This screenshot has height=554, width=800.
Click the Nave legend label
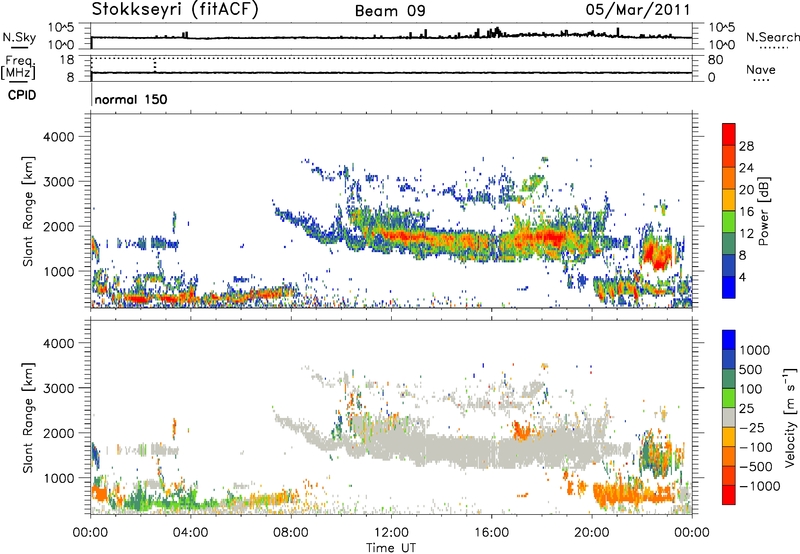(761, 69)
